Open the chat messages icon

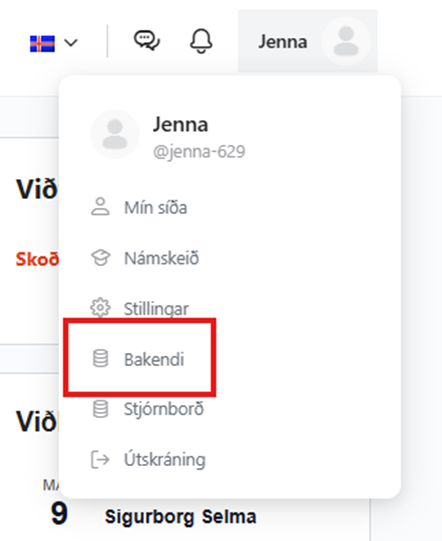147,41
